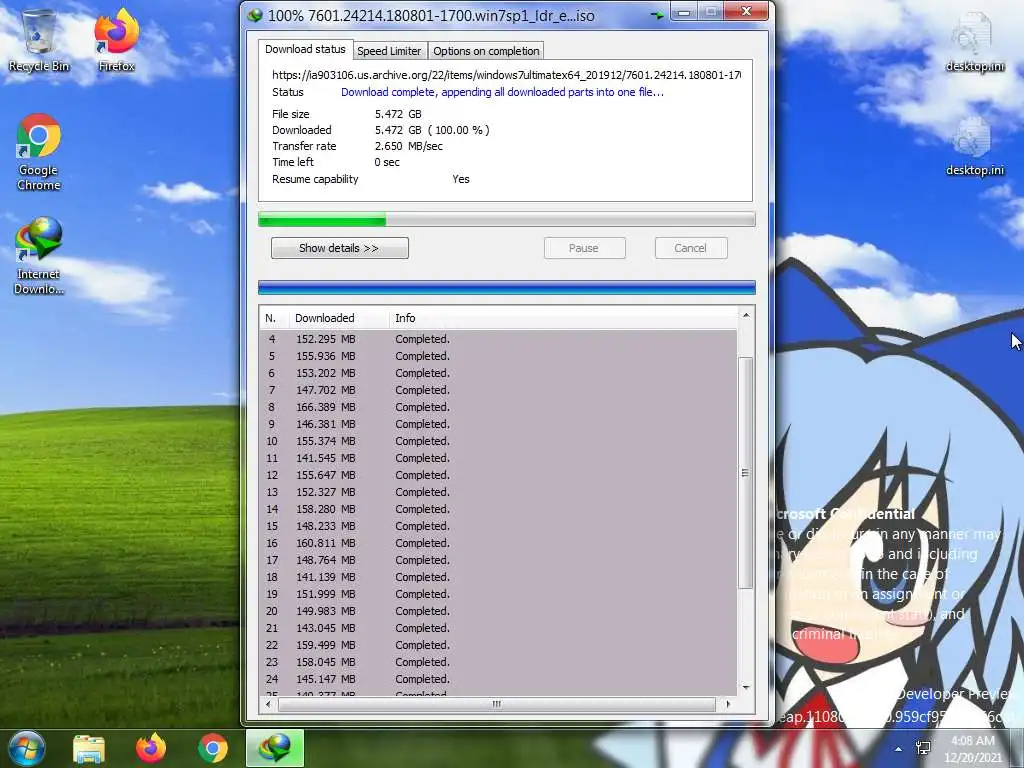Click horizontal scrollbar right arrow
The image size is (1024, 768).
click(x=728, y=704)
